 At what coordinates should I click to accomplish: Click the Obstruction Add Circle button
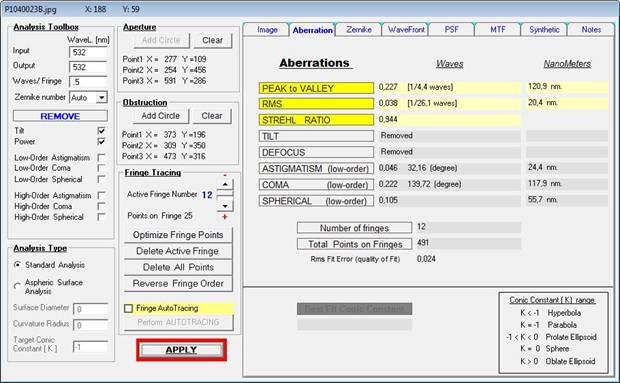click(161, 116)
